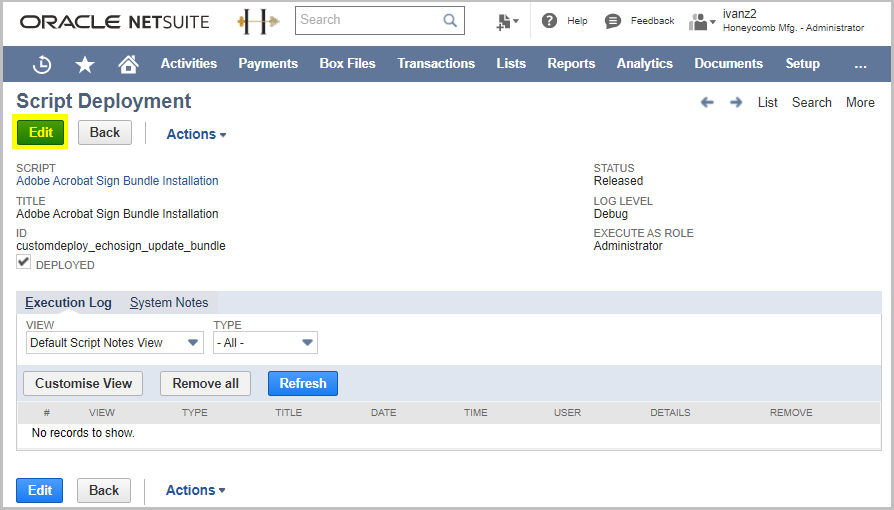
Task: Click the Help question mark icon
Action: click(x=549, y=21)
